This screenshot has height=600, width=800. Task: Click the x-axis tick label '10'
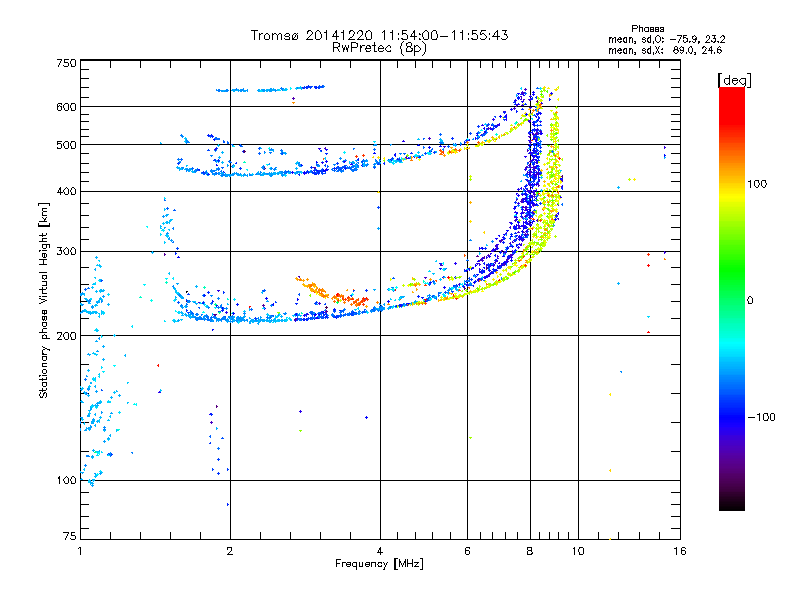coord(578,551)
